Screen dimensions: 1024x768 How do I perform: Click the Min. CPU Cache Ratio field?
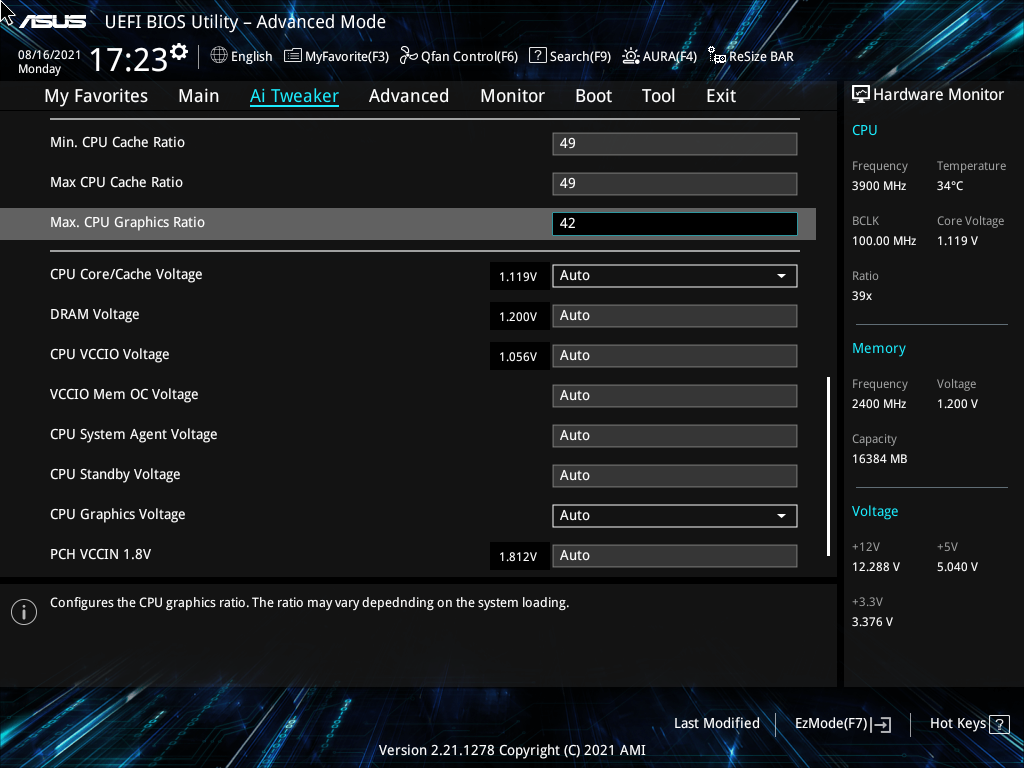click(675, 144)
